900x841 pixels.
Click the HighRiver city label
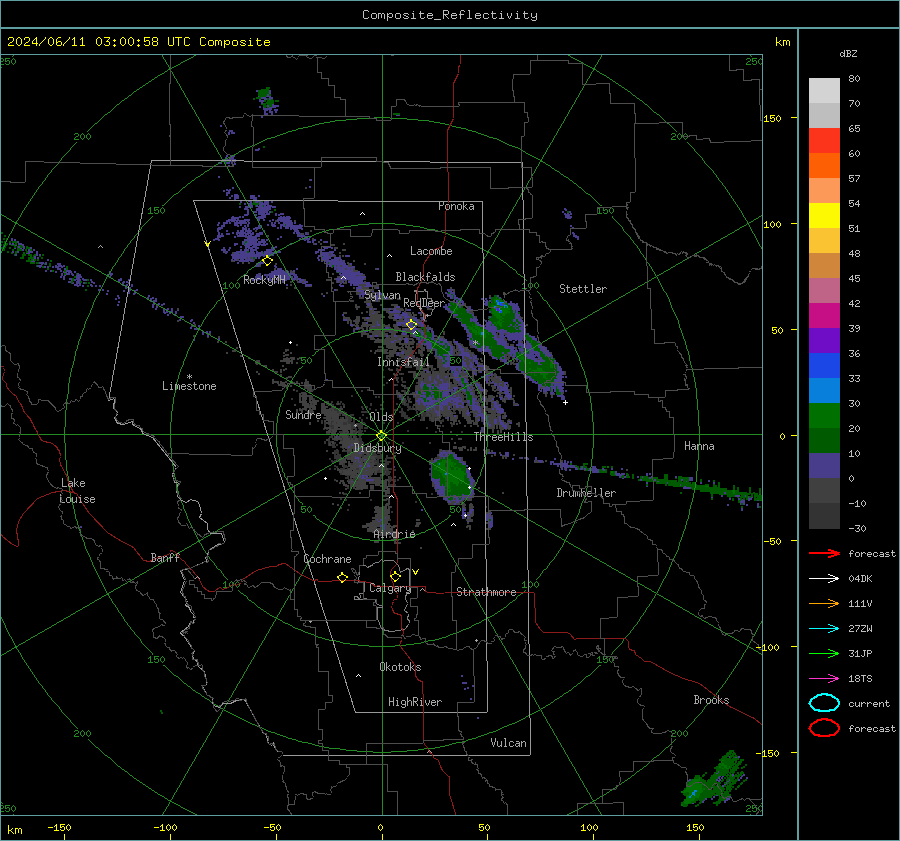click(x=415, y=702)
